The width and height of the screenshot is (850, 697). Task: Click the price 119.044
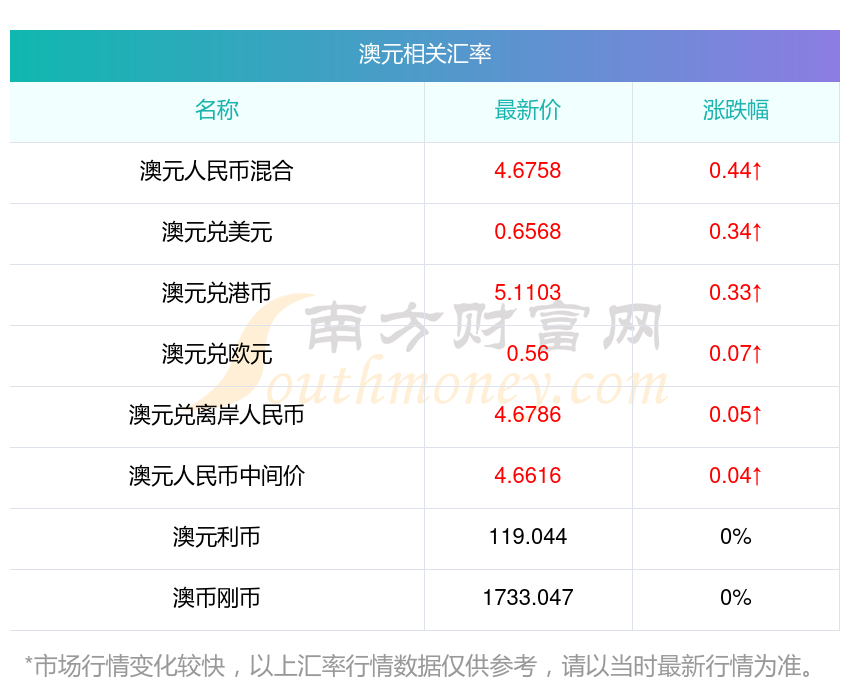click(x=527, y=537)
